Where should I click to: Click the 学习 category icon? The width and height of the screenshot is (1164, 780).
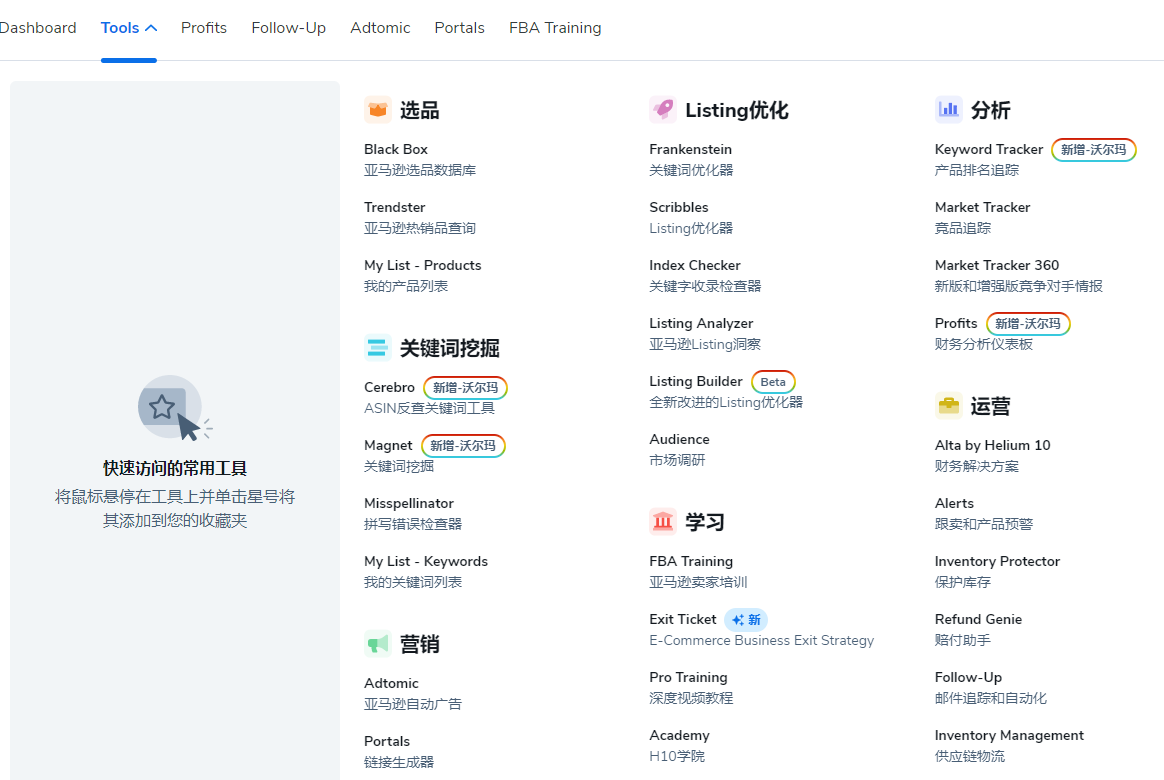[x=662, y=521]
